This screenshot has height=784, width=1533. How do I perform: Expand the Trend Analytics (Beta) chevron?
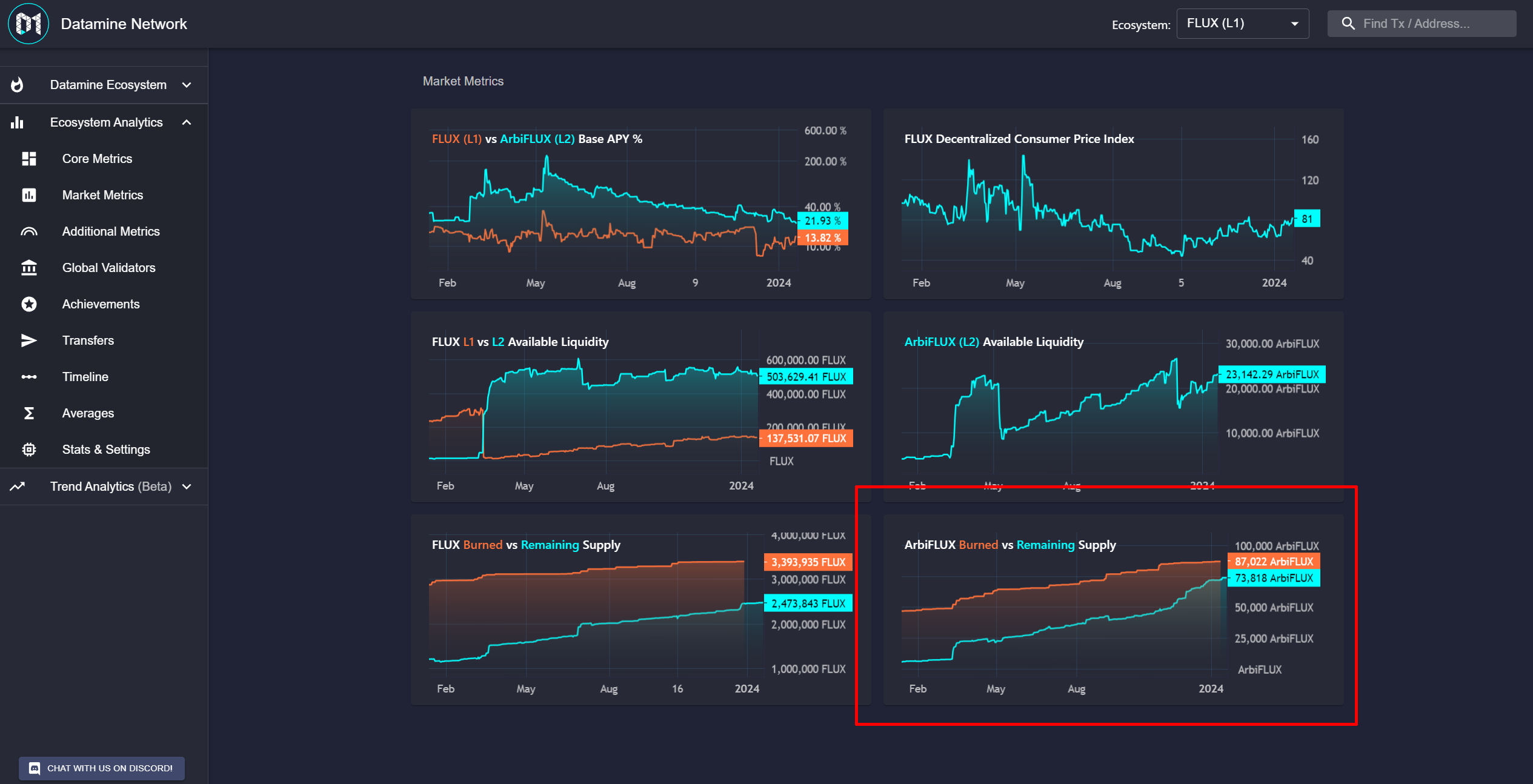point(187,487)
